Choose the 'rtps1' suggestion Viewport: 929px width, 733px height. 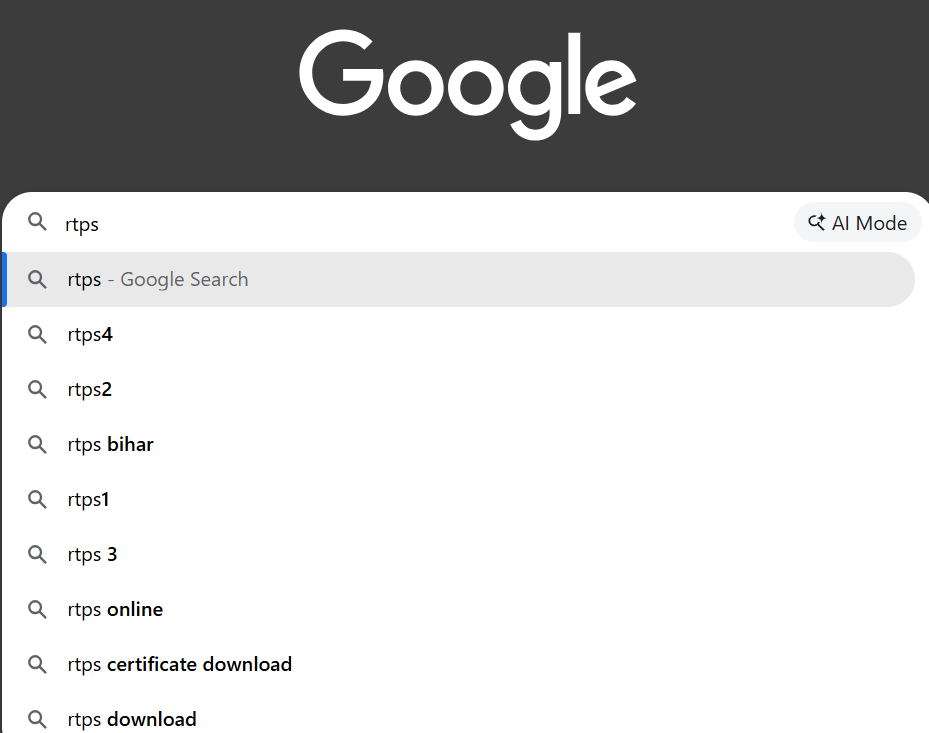click(89, 500)
